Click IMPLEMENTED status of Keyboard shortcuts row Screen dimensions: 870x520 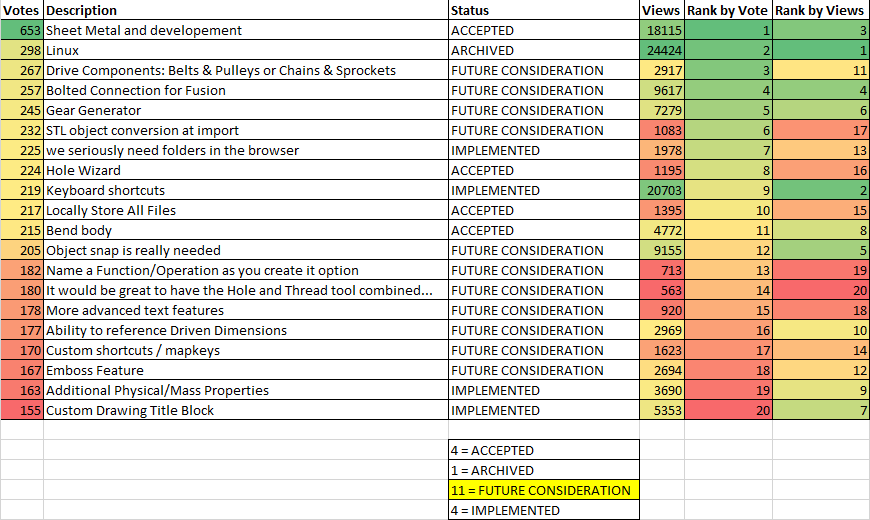(x=544, y=190)
